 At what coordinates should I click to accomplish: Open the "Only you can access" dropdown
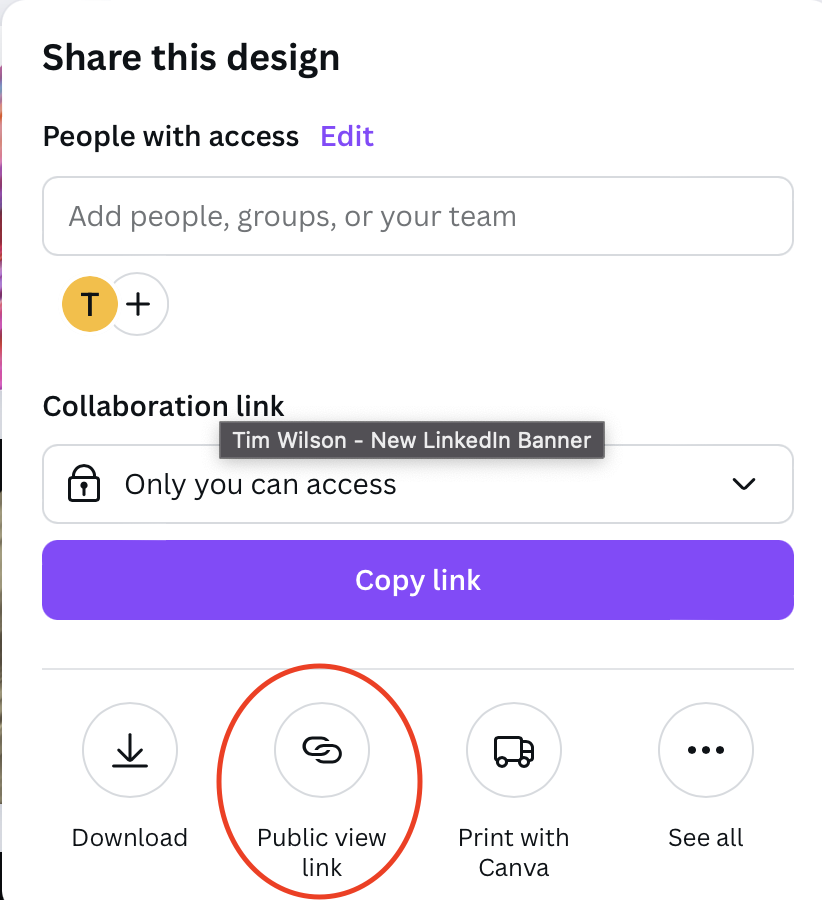tap(418, 484)
